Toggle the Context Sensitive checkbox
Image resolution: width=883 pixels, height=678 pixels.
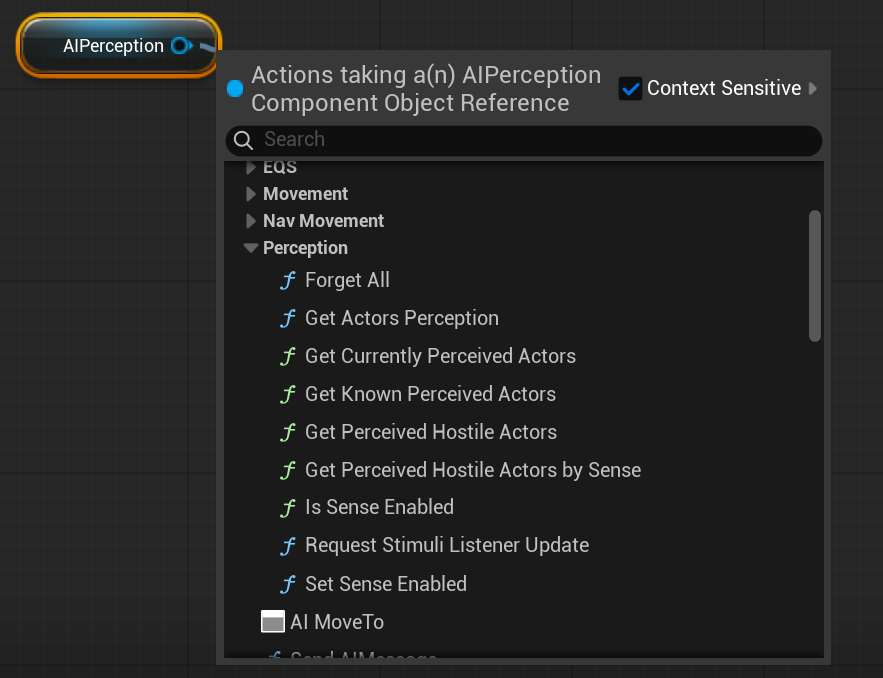tap(630, 88)
